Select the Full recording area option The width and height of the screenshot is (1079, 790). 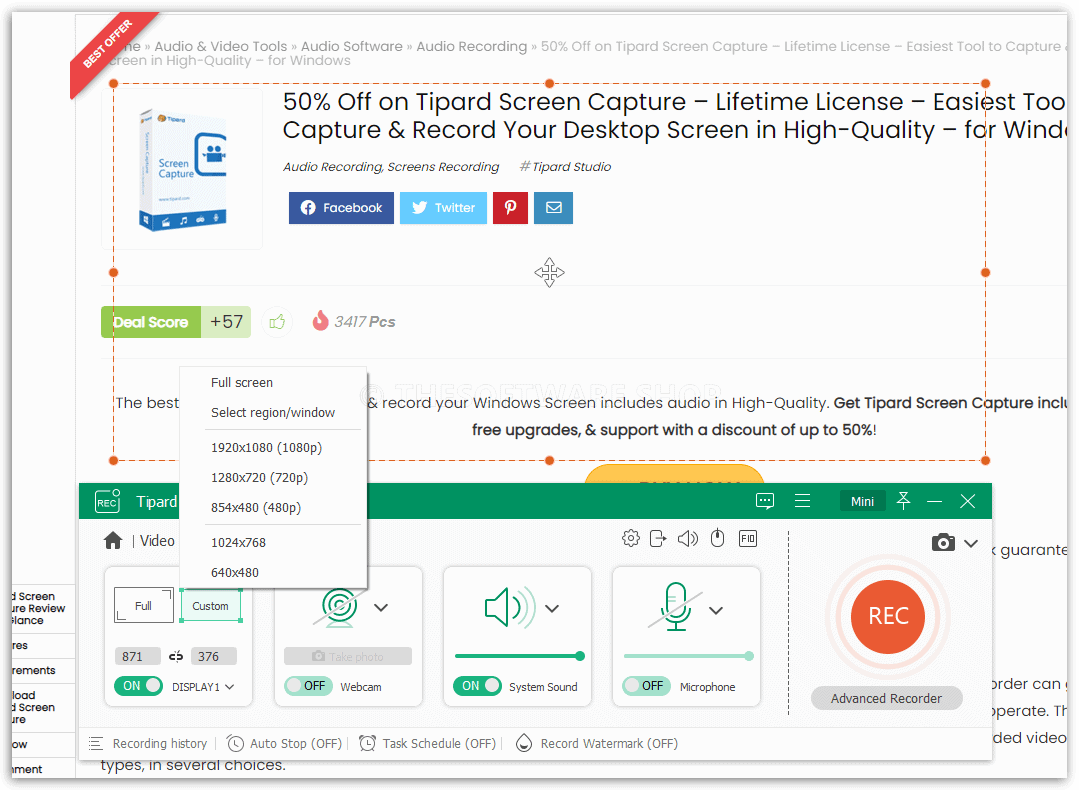[144, 606]
